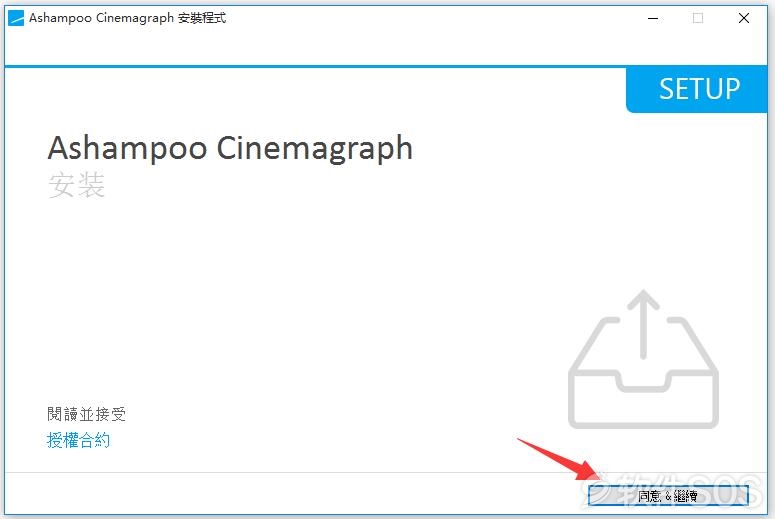775x519 pixels.
Task: Click the 閱讀並接受 text
Action: (x=86, y=414)
